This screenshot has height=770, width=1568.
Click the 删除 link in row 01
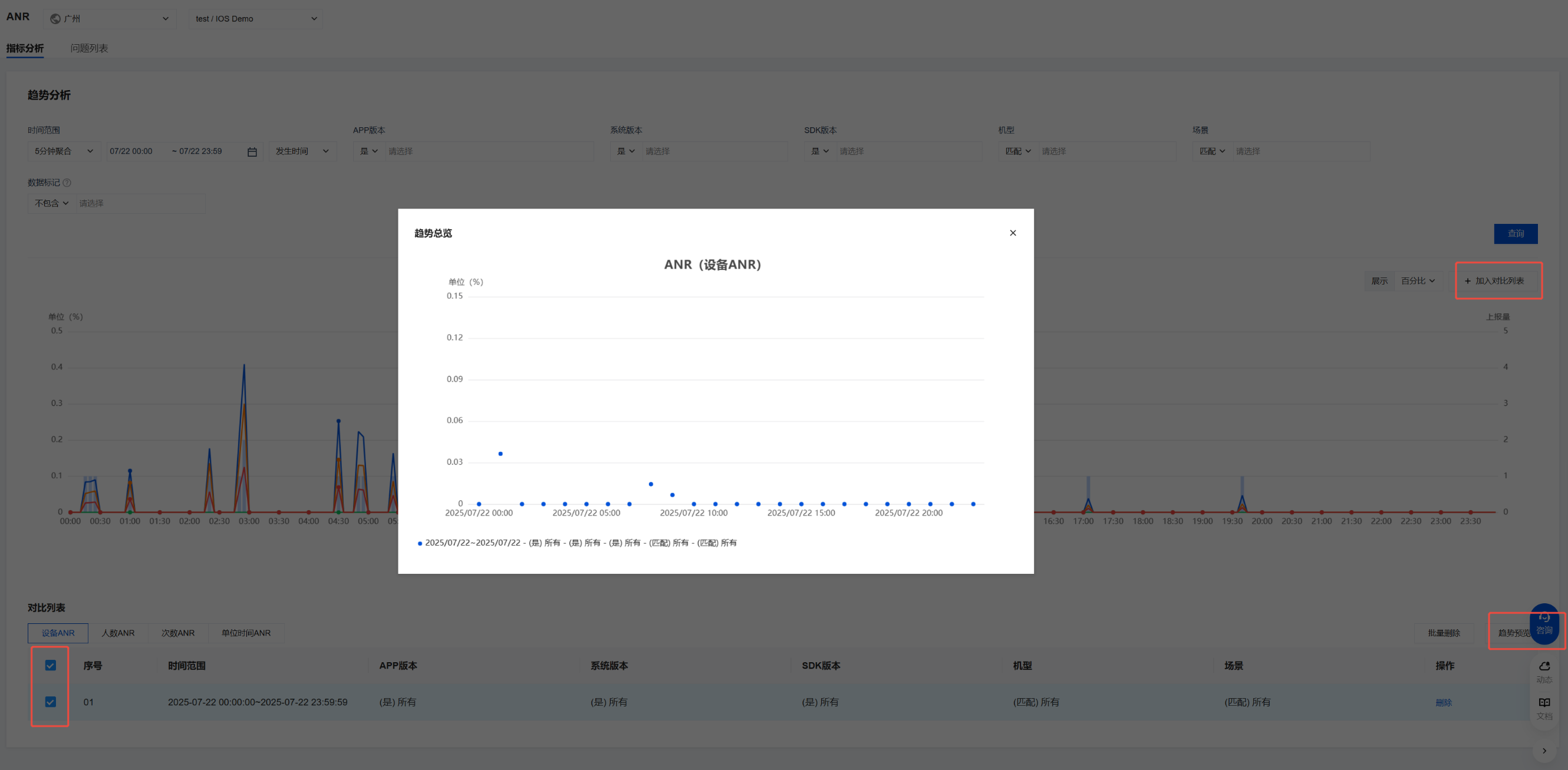click(x=1443, y=702)
